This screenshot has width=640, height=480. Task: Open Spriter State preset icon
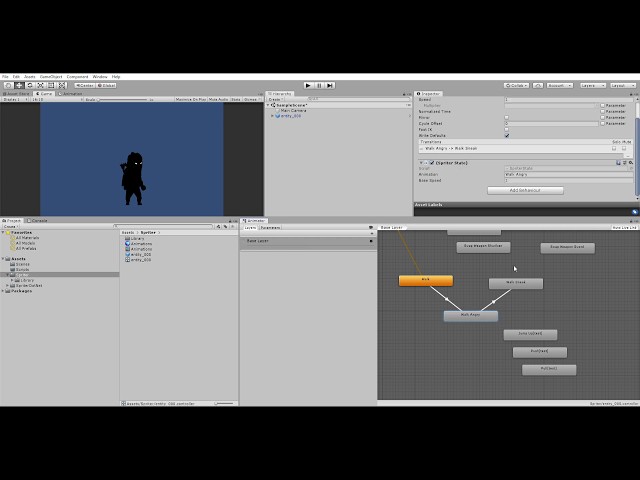(x=624, y=162)
